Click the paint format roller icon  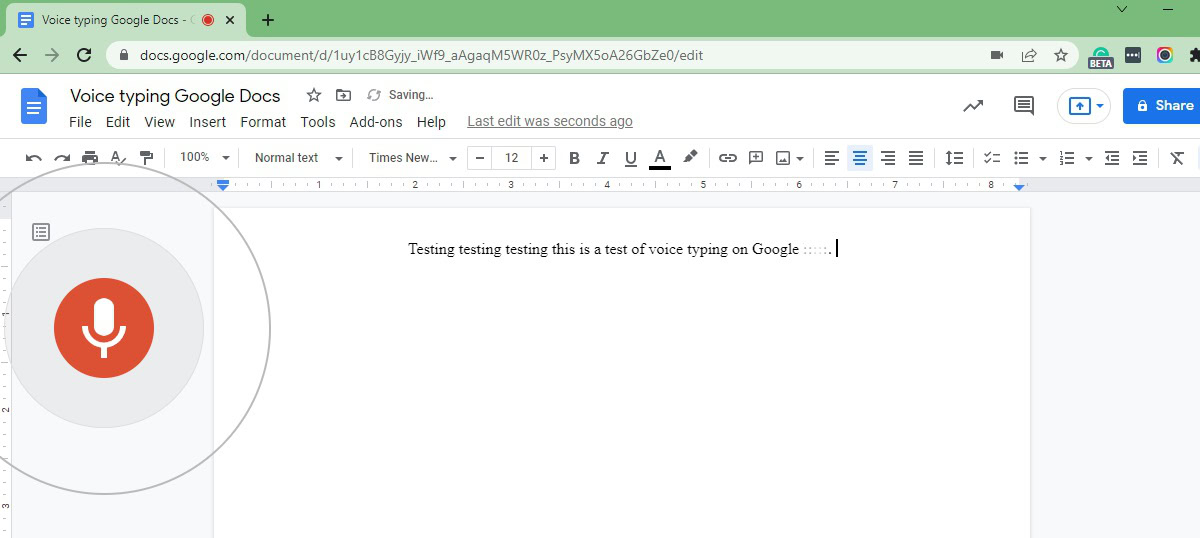(147, 158)
